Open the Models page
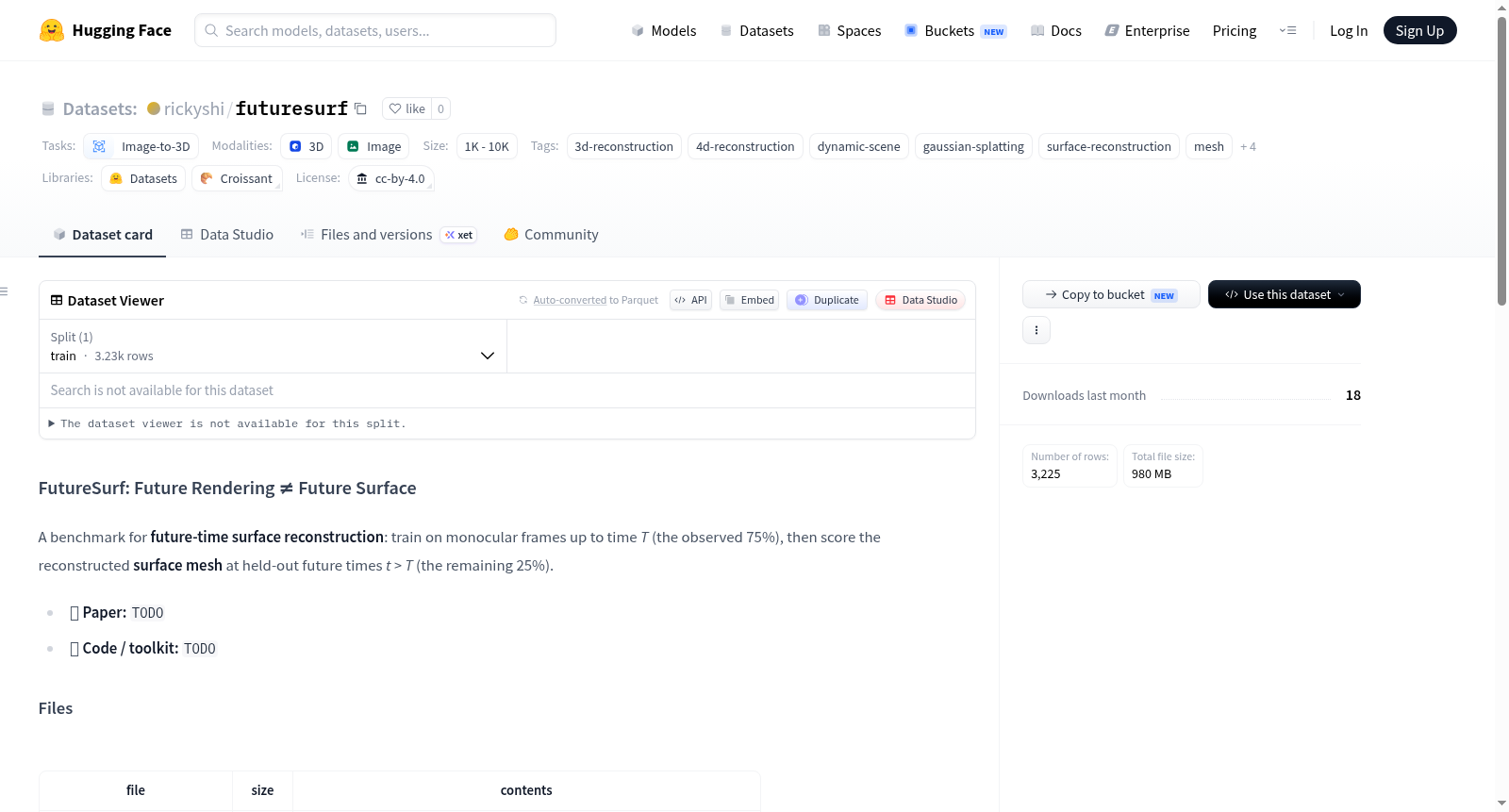The image size is (1509, 812). click(x=664, y=30)
